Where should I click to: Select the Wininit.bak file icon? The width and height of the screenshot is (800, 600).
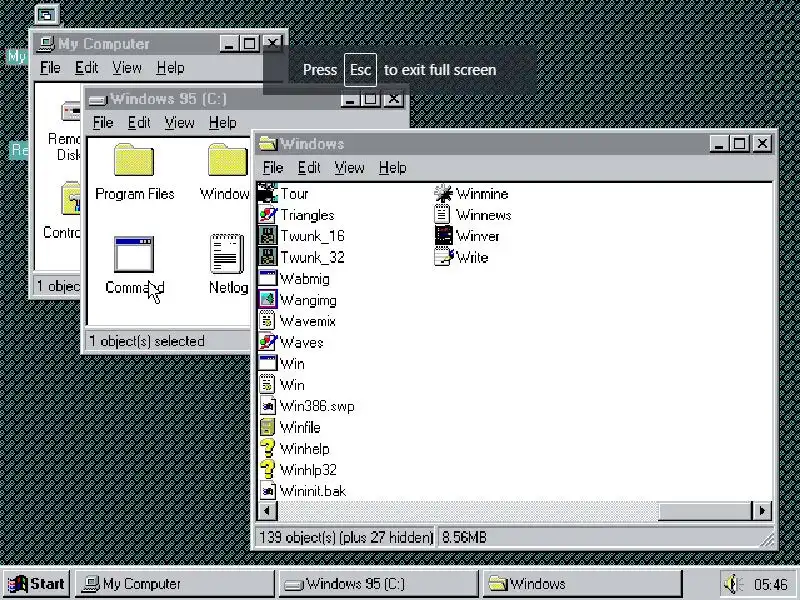coord(267,491)
